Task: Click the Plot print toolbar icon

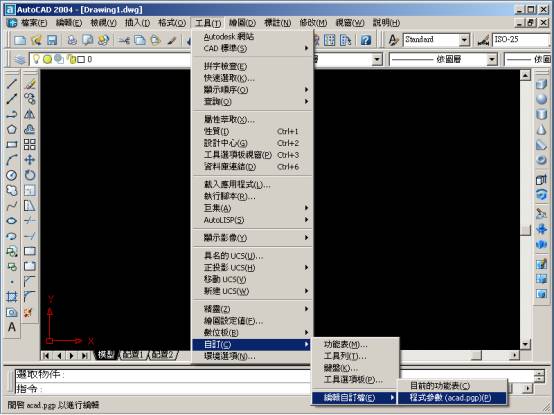Action: click(x=72, y=40)
